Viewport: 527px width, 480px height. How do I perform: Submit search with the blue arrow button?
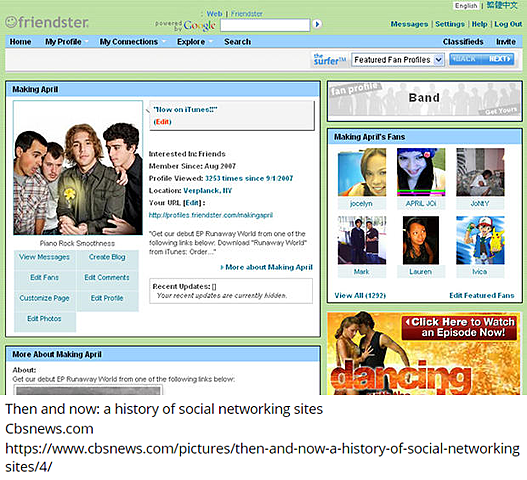[317, 24]
